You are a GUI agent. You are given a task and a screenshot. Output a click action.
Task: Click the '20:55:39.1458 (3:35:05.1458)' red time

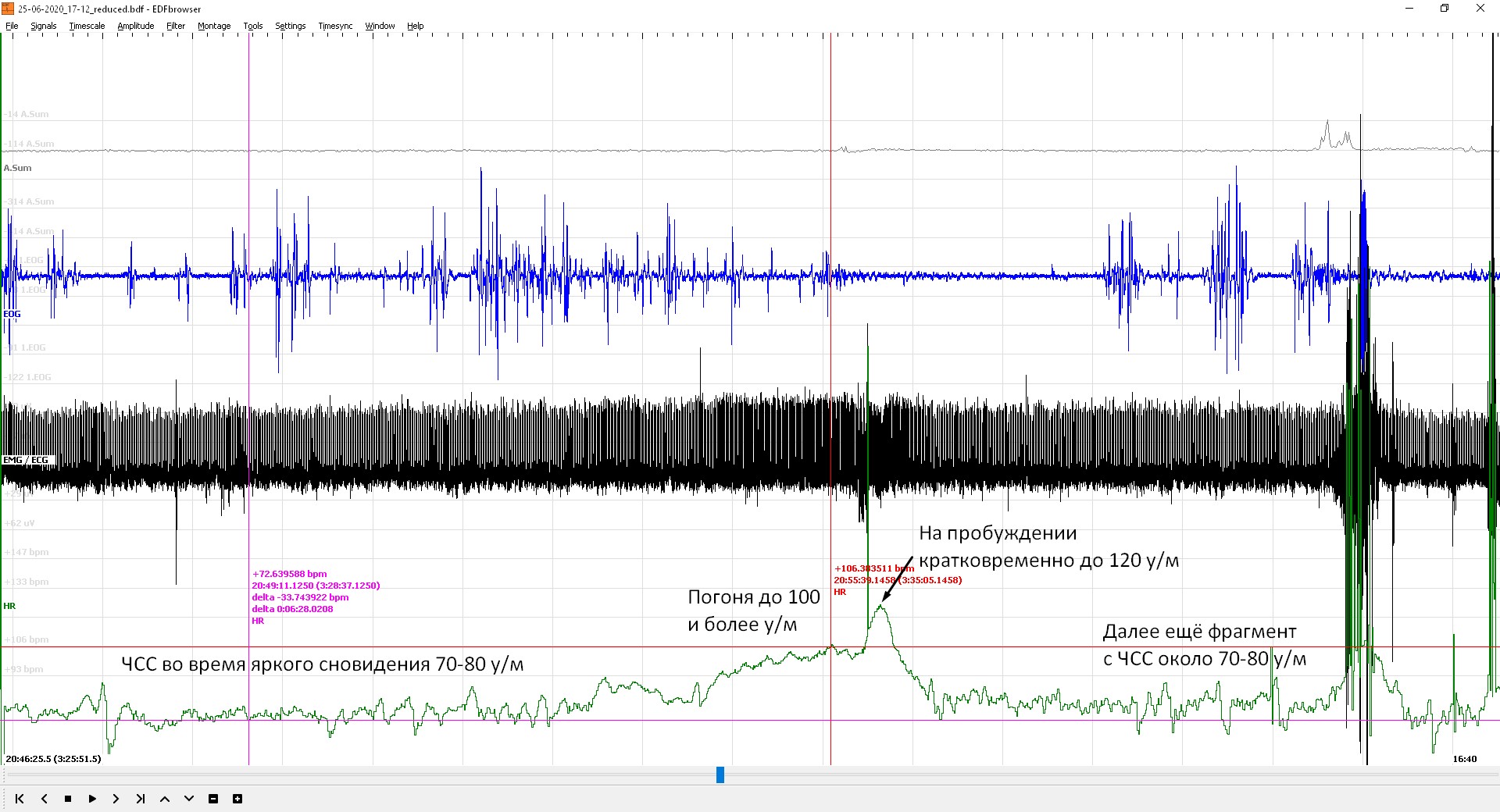tap(898, 580)
